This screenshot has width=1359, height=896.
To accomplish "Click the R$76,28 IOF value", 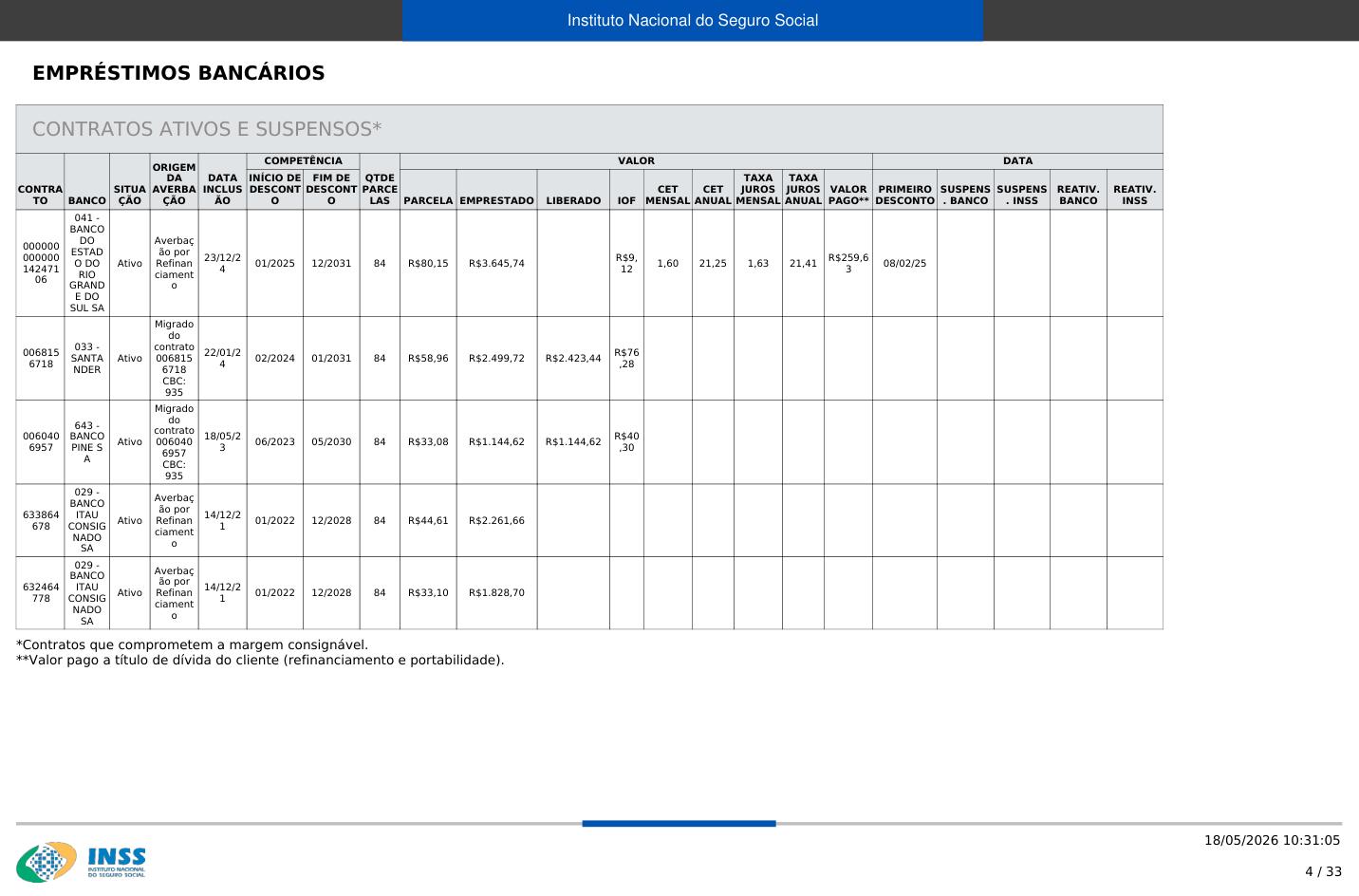I will [626, 358].
